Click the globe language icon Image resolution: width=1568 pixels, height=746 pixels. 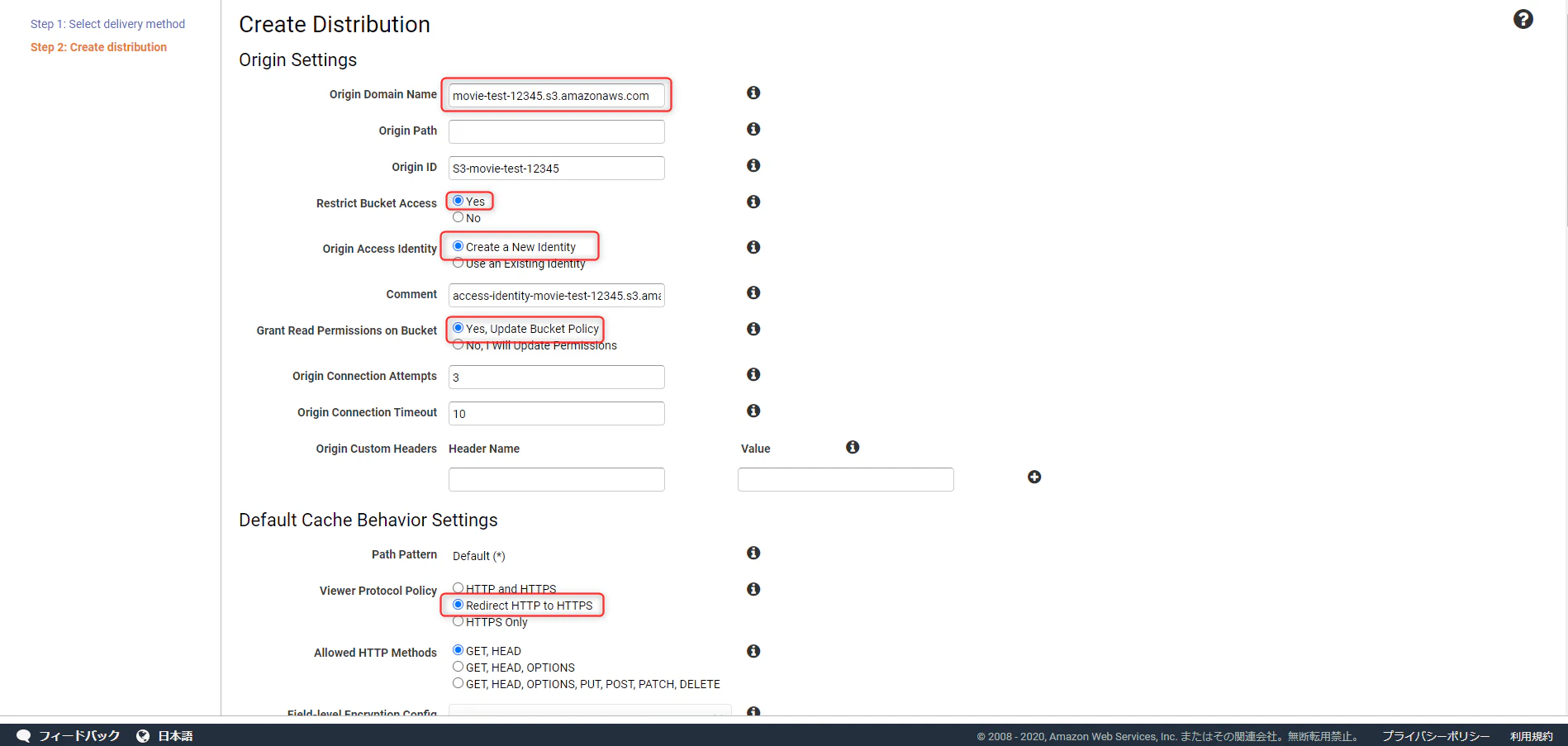143,735
